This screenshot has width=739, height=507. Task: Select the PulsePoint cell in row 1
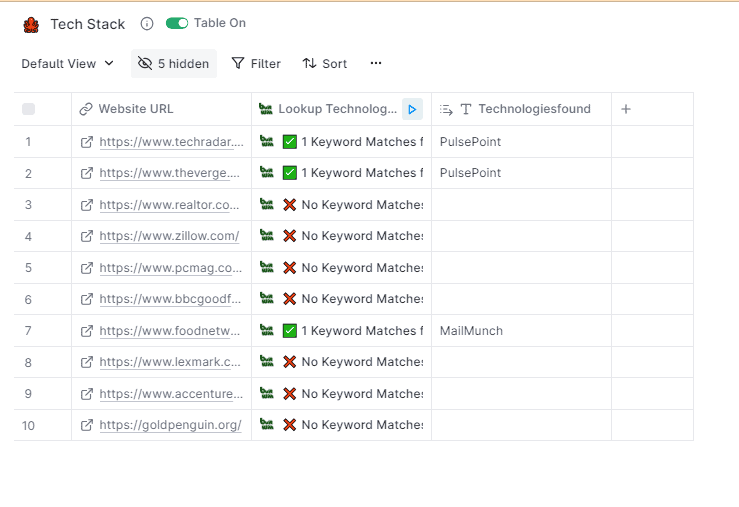[x=521, y=142]
